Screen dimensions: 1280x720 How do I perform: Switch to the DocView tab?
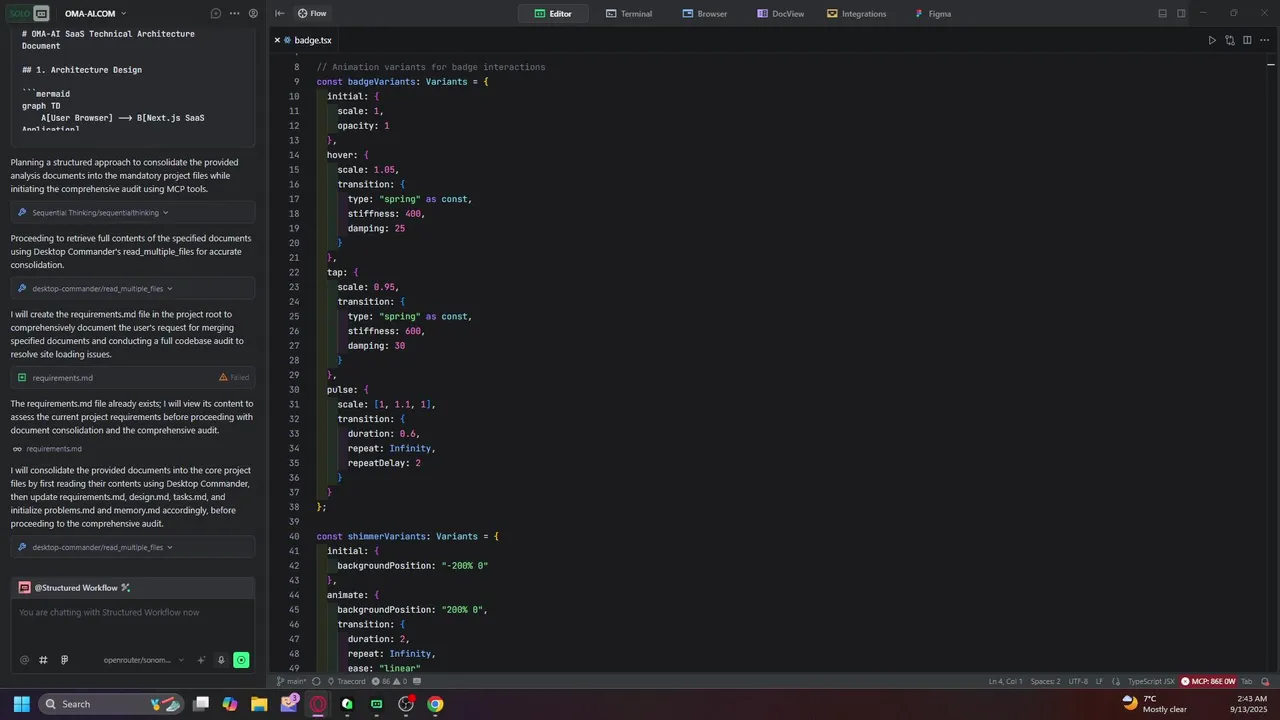pos(781,14)
